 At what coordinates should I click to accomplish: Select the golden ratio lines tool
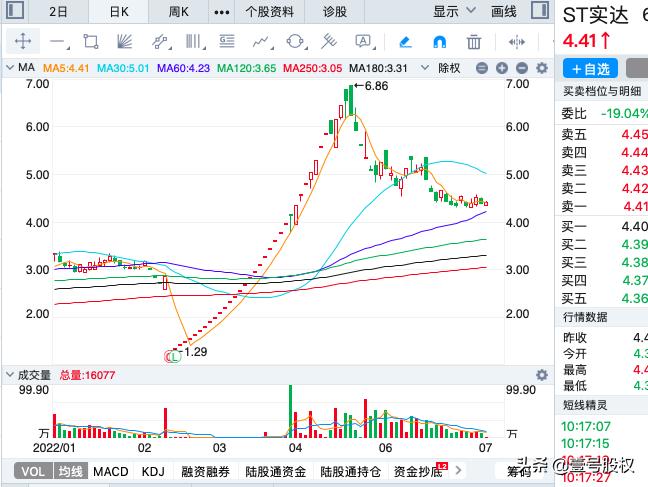click(227, 41)
